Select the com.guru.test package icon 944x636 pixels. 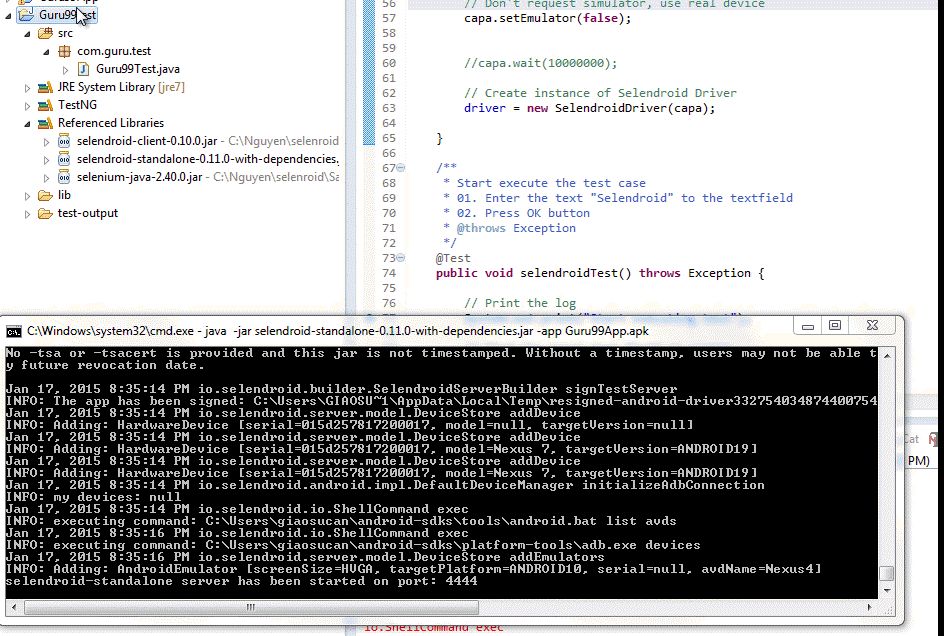point(65,51)
